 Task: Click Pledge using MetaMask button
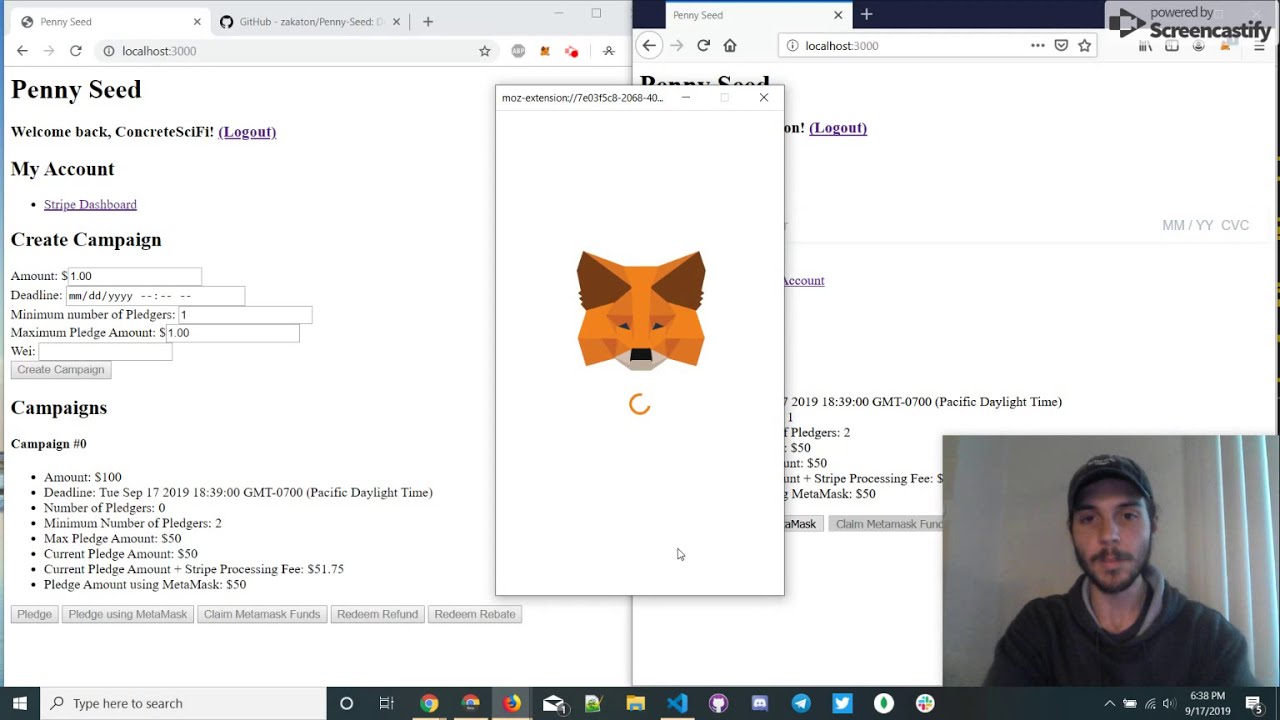(x=128, y=614)
